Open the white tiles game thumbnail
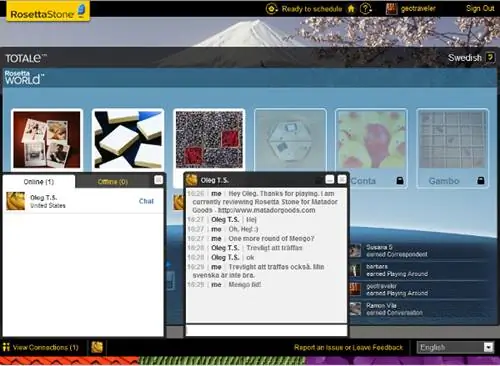The width and height of the screenshot is (500, 366). pyautogui.click(x=128, y=140)
